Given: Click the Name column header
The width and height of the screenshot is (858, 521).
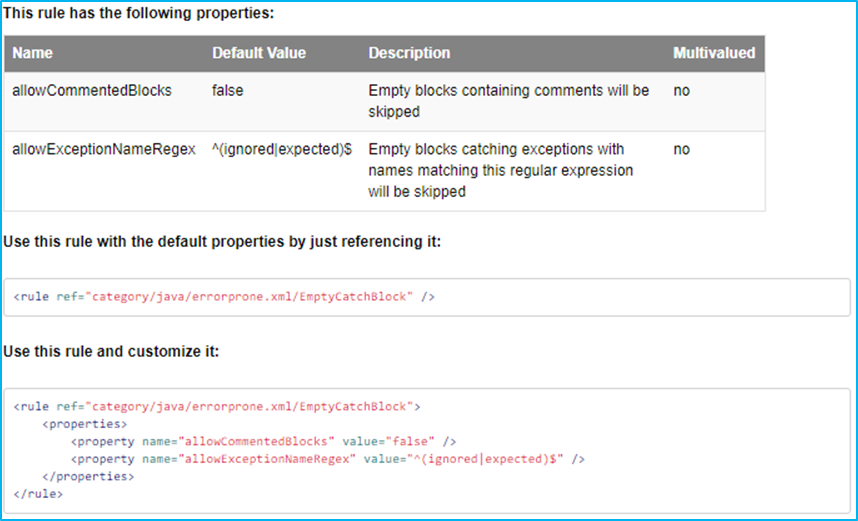Looking at the screenshot, I should tap(33, 53).
